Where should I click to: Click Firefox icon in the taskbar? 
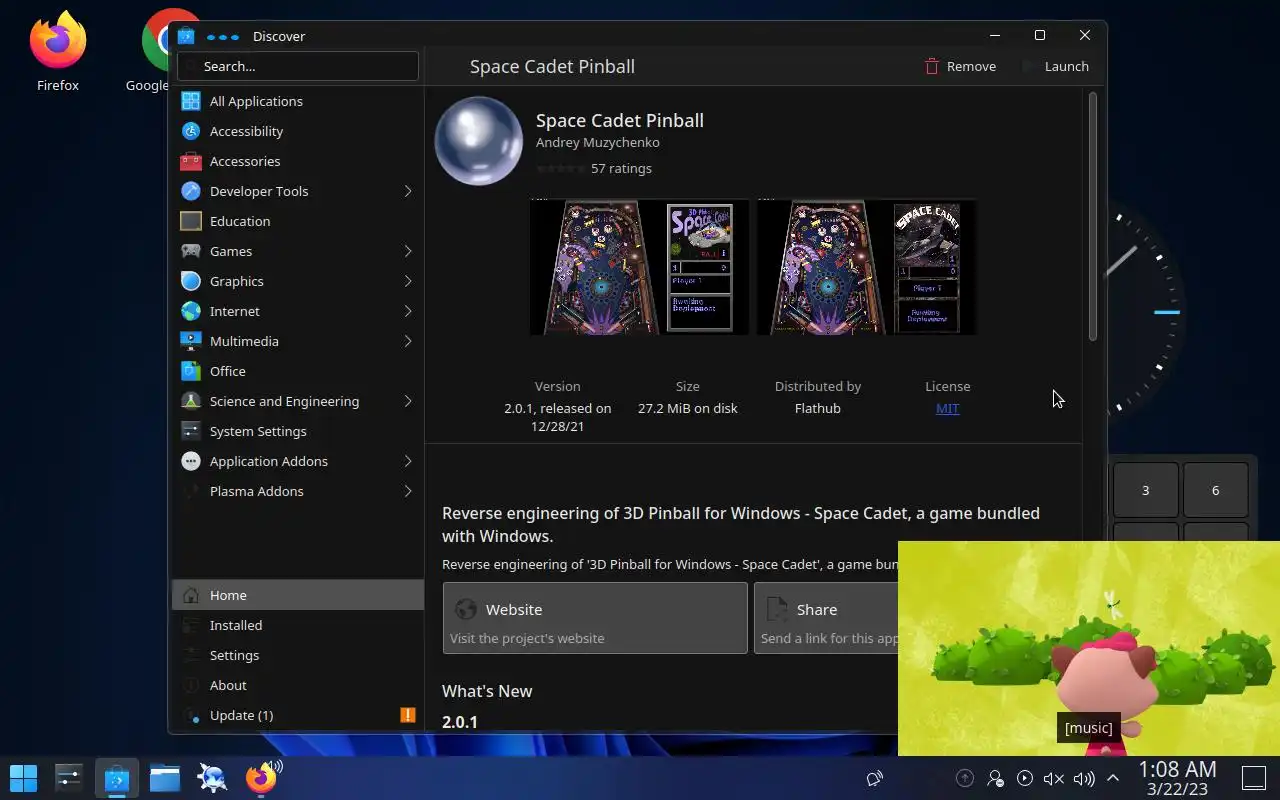[261, 777]
